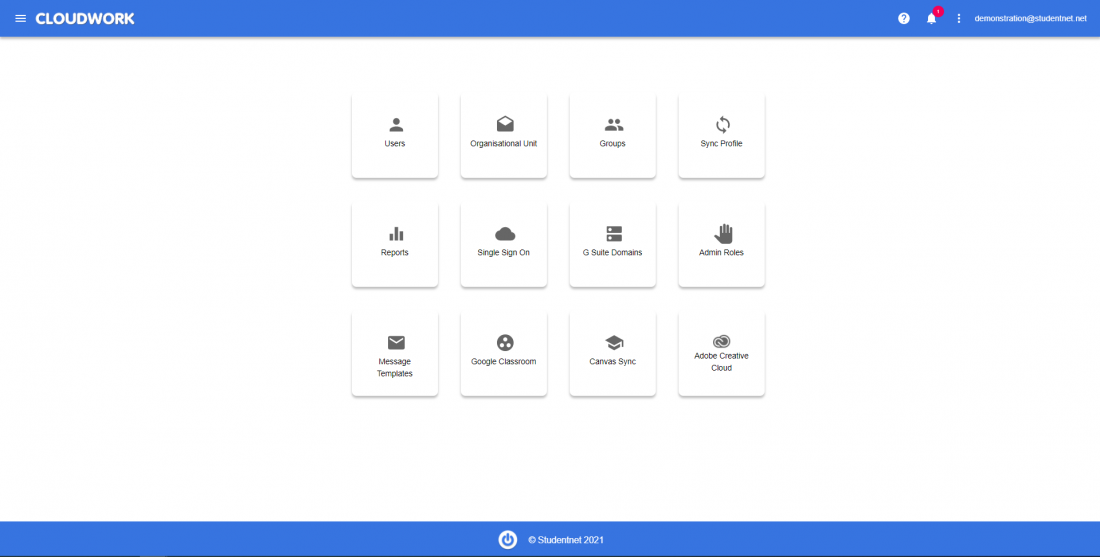The height and width of the screenshot is (557, 1100).
Task: Open the Google Classroom tile
Action: pos(504,354)
